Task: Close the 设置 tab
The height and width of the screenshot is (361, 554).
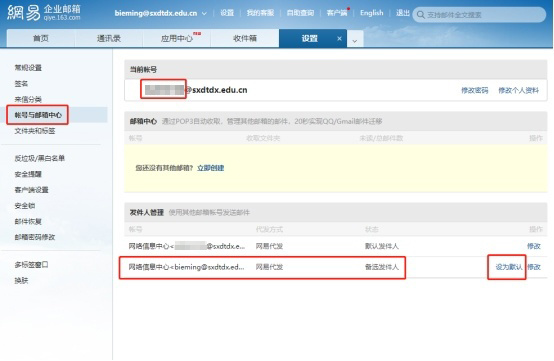Action: pos(339,39)
